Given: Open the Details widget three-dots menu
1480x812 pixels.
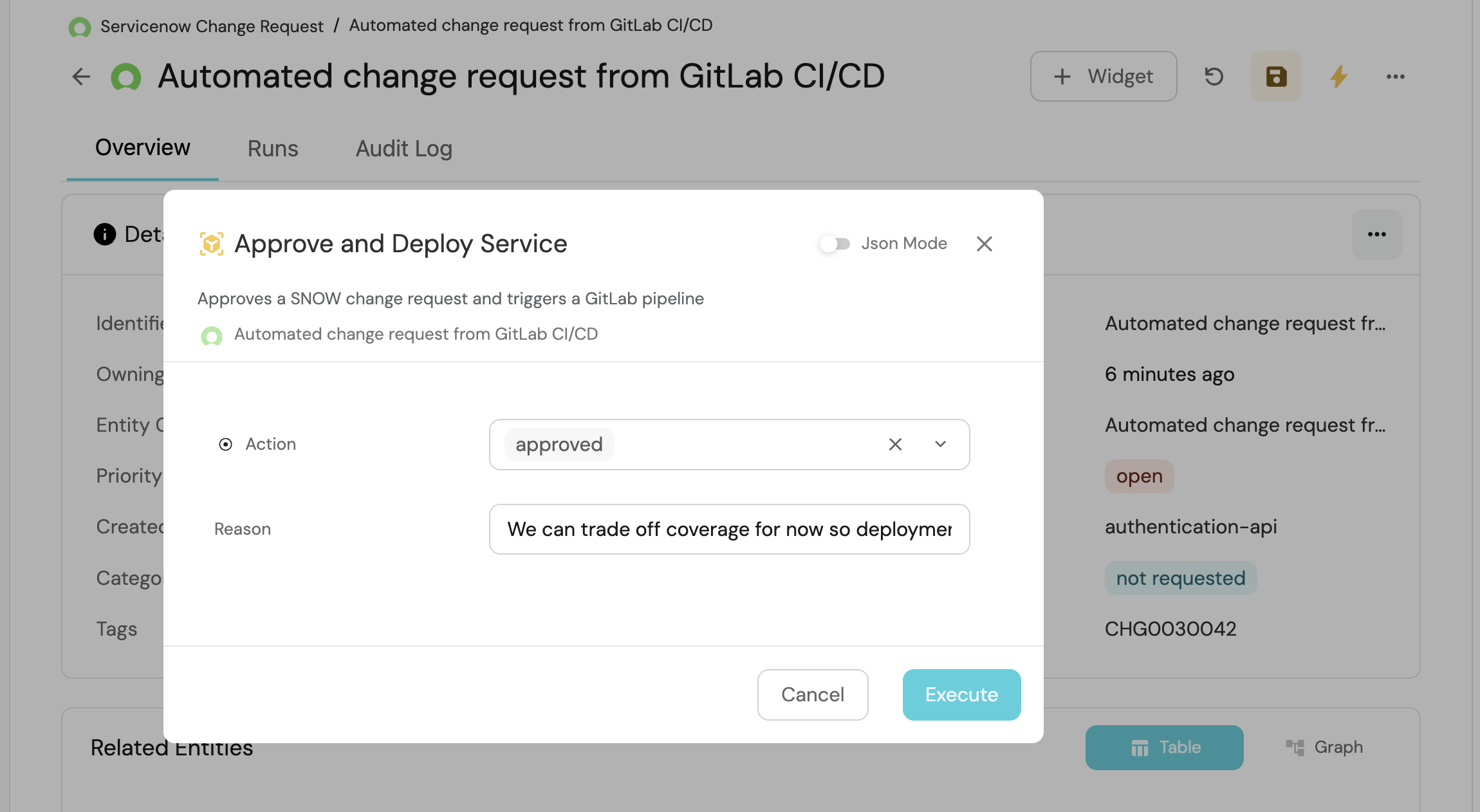Looking at the screenshot, I should coord(1376,234).
